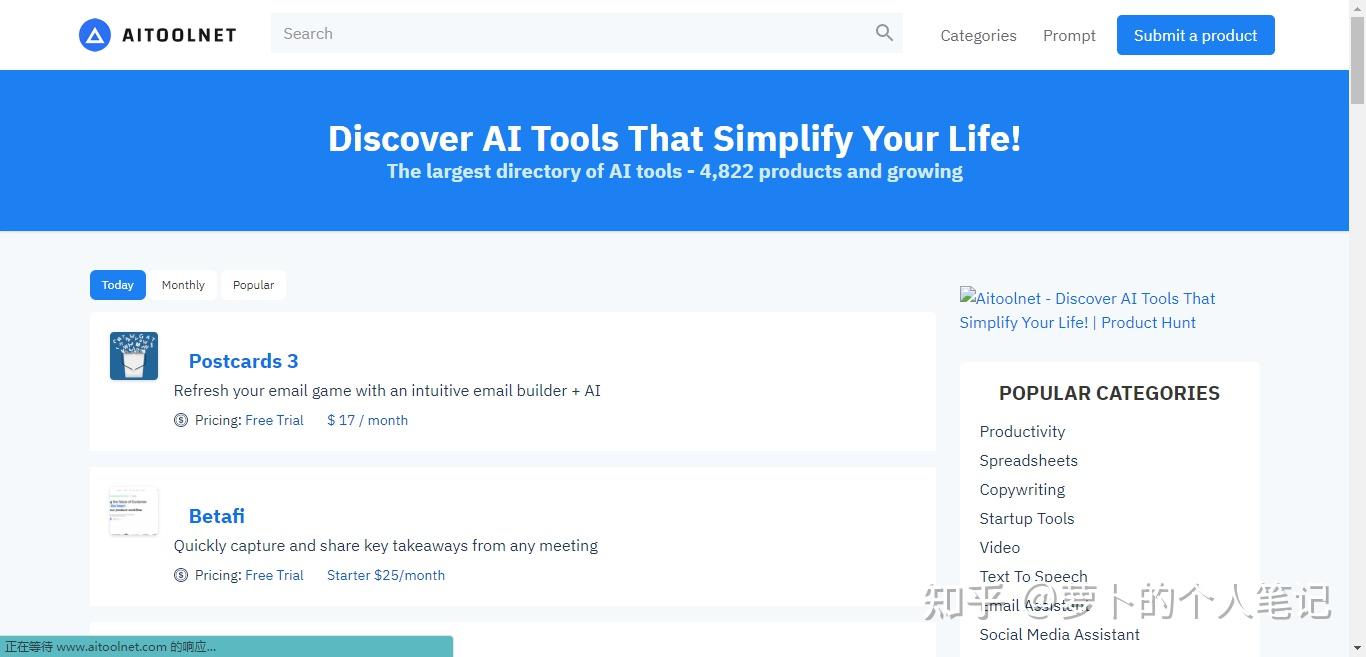Image resolution: width=1366 pixels, height=657 pixels.
Task: Click the search magnifier icon
Action: click(884, 33)
